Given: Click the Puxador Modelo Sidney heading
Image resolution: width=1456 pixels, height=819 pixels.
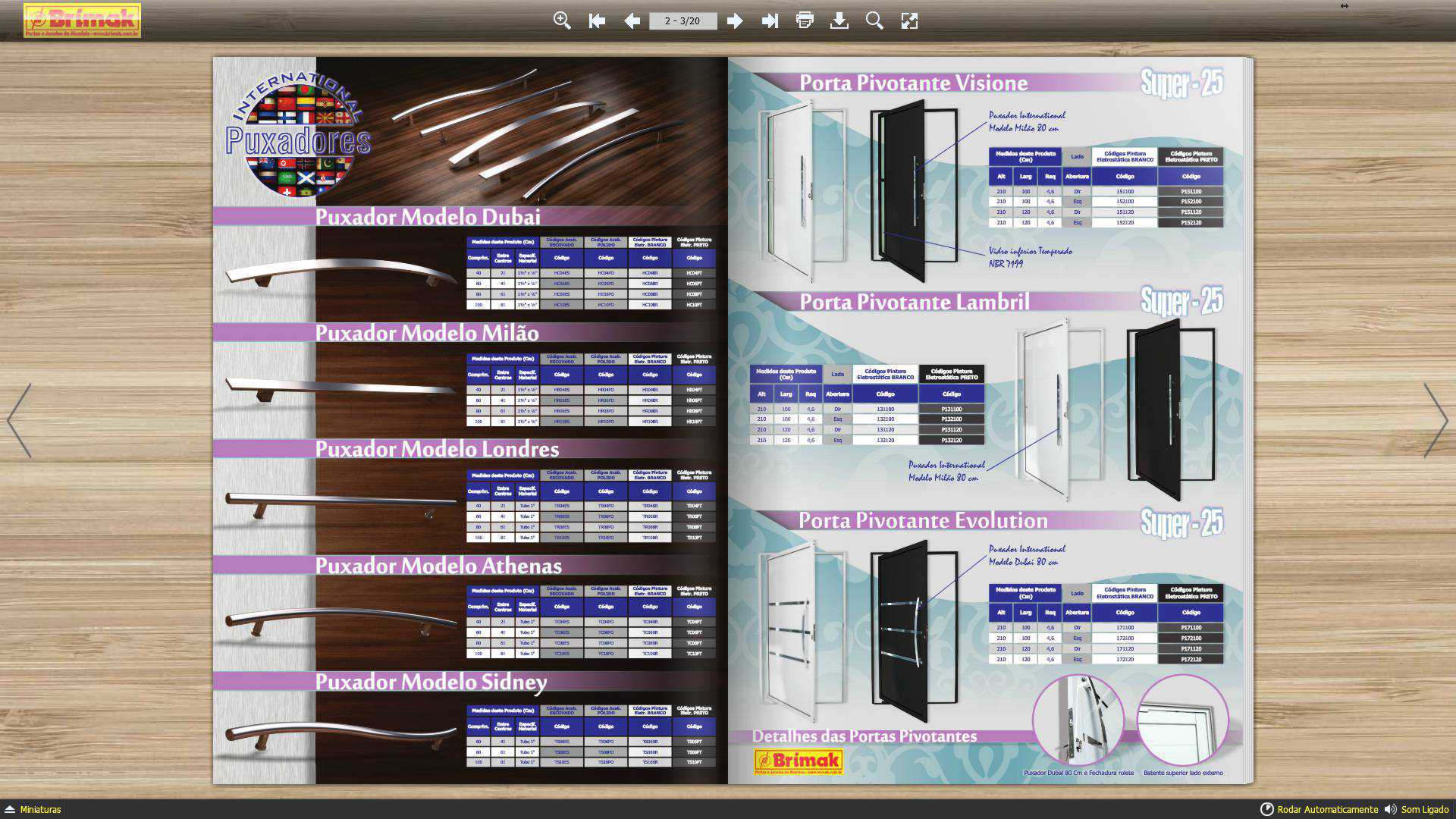Looking at the screenshot, I should 431,682.
